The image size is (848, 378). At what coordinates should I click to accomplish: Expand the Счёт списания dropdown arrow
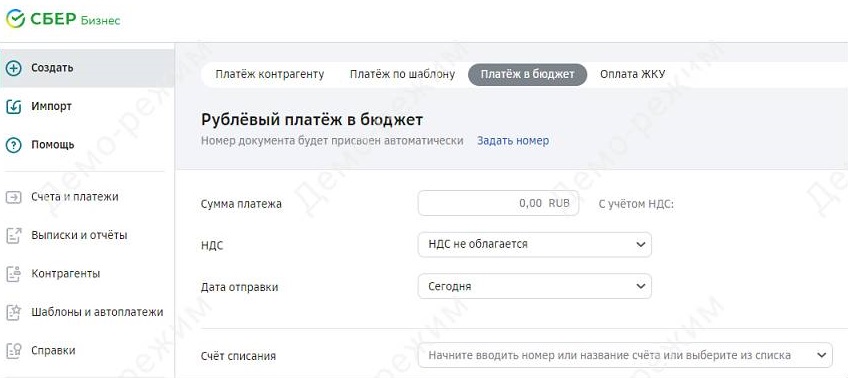[x=822, y=355]
